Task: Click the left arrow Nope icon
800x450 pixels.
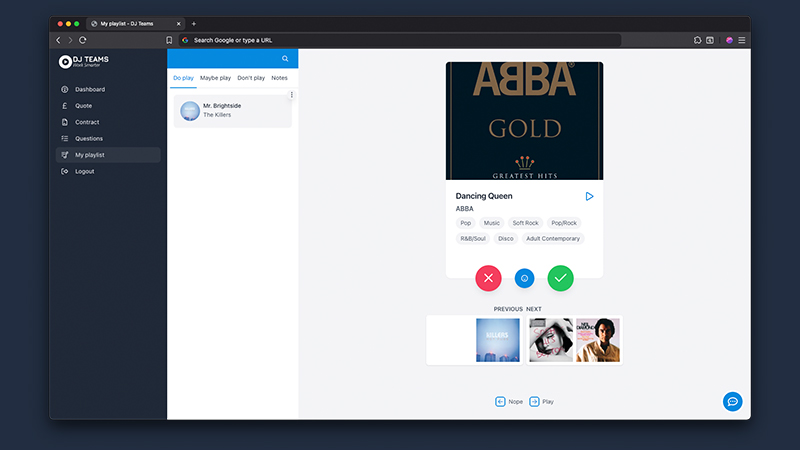Action: 500,401
